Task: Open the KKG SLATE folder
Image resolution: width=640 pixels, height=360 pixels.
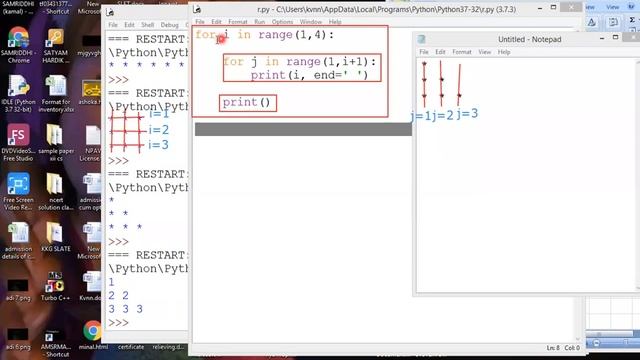Action: (x=56, y=237)
